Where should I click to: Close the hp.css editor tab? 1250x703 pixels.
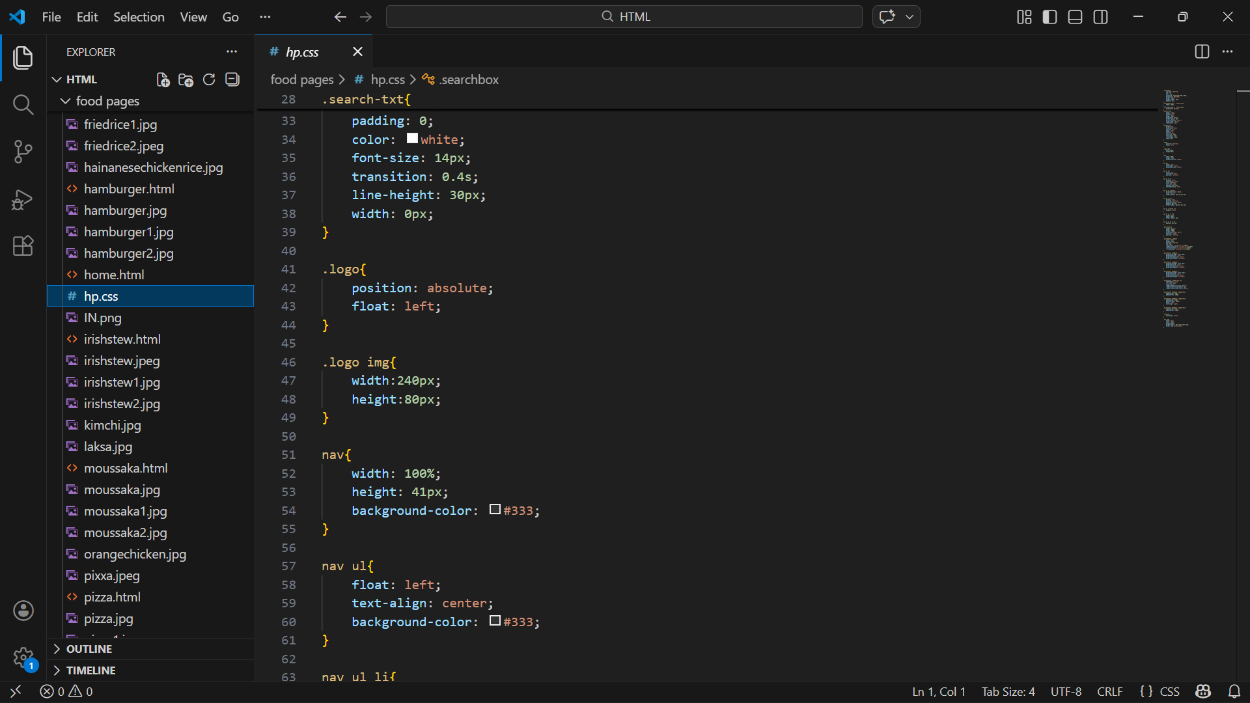(358, 52)
